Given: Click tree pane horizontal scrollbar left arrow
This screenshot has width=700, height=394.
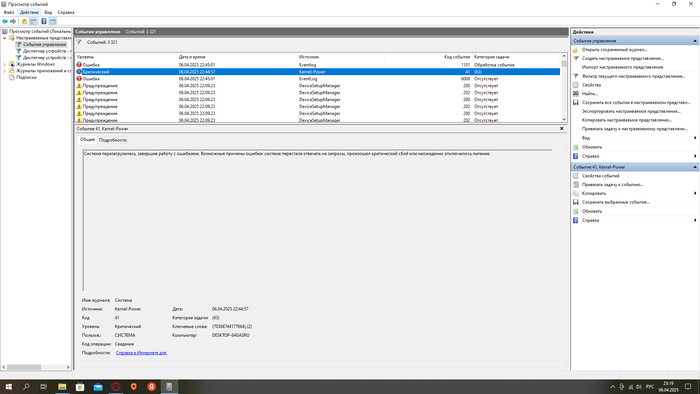Looking at the screenshot, I should click(x=4, y=367).
